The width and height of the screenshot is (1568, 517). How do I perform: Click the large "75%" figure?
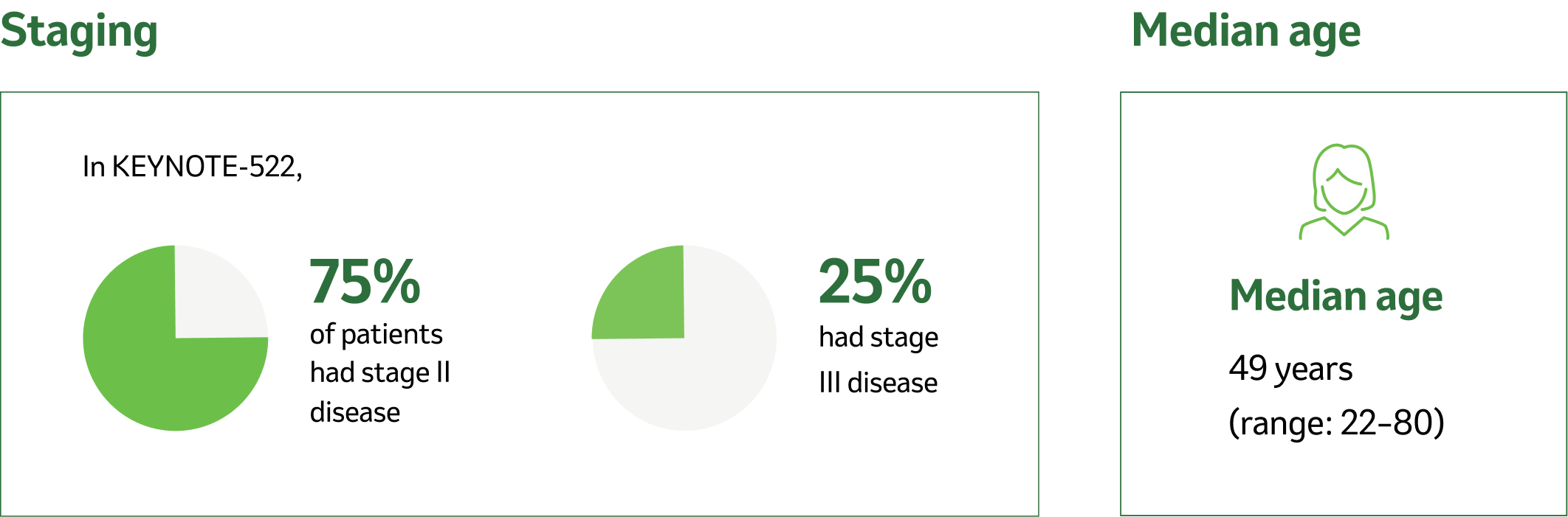coord(365,282)
